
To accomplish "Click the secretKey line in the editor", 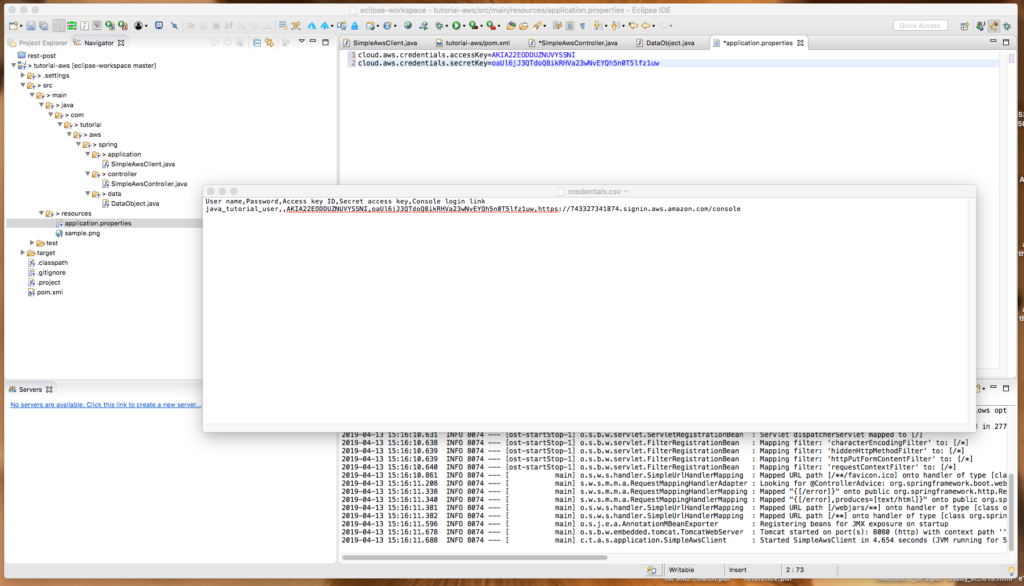I will click(508, 63).
